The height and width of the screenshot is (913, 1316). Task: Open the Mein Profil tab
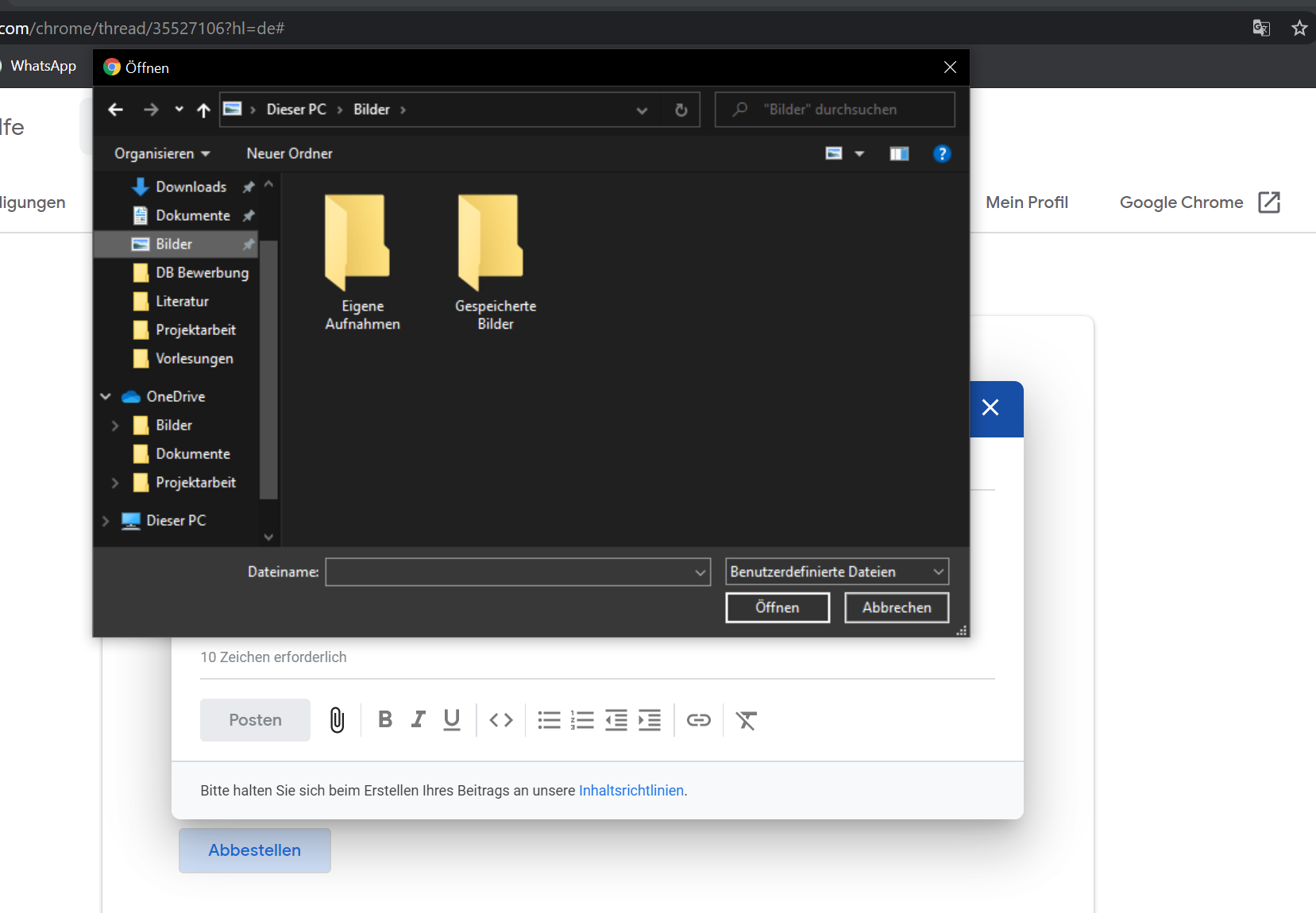coord(1027,202)
